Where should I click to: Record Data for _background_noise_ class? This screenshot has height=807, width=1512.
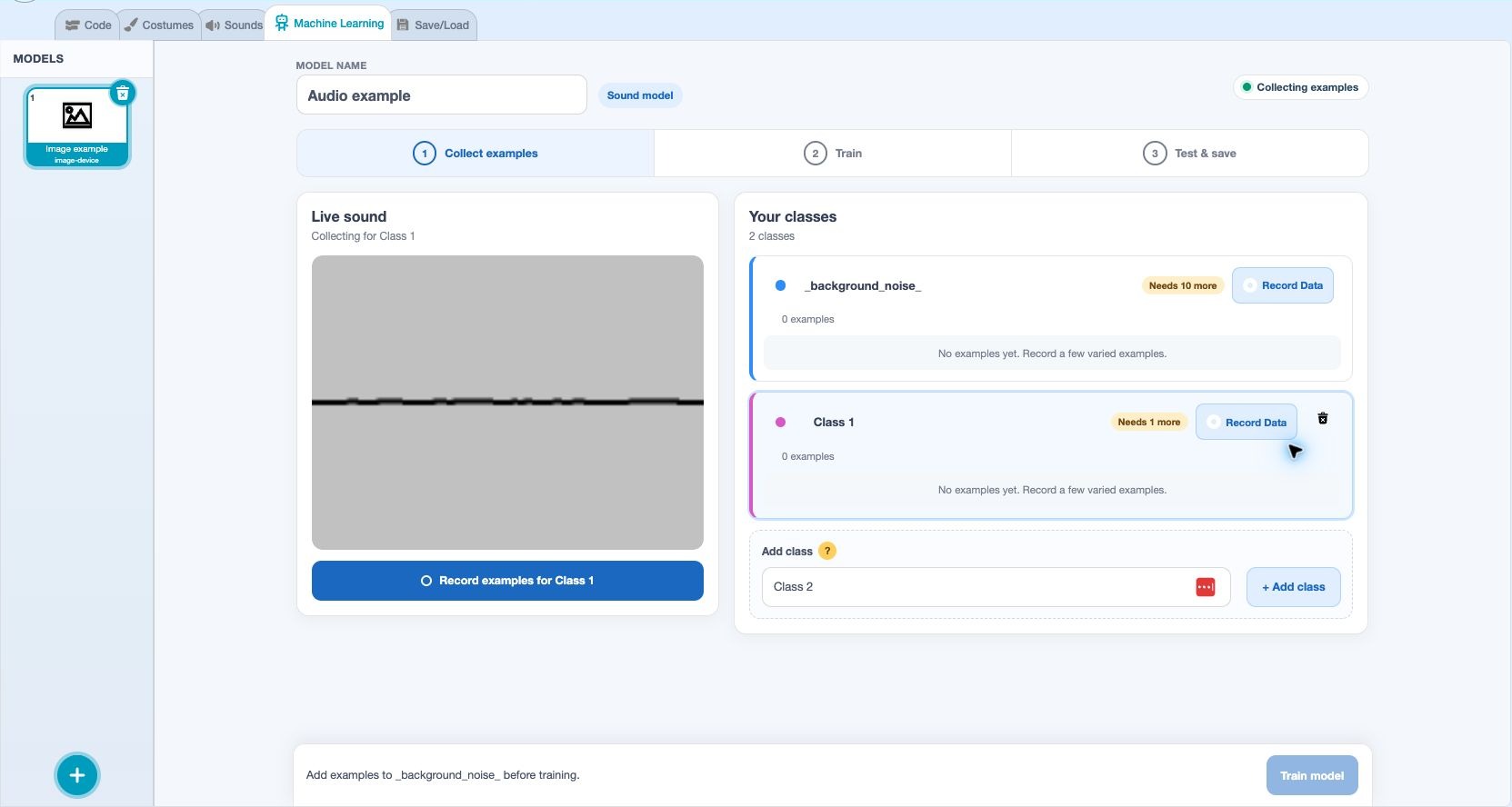1283,285
